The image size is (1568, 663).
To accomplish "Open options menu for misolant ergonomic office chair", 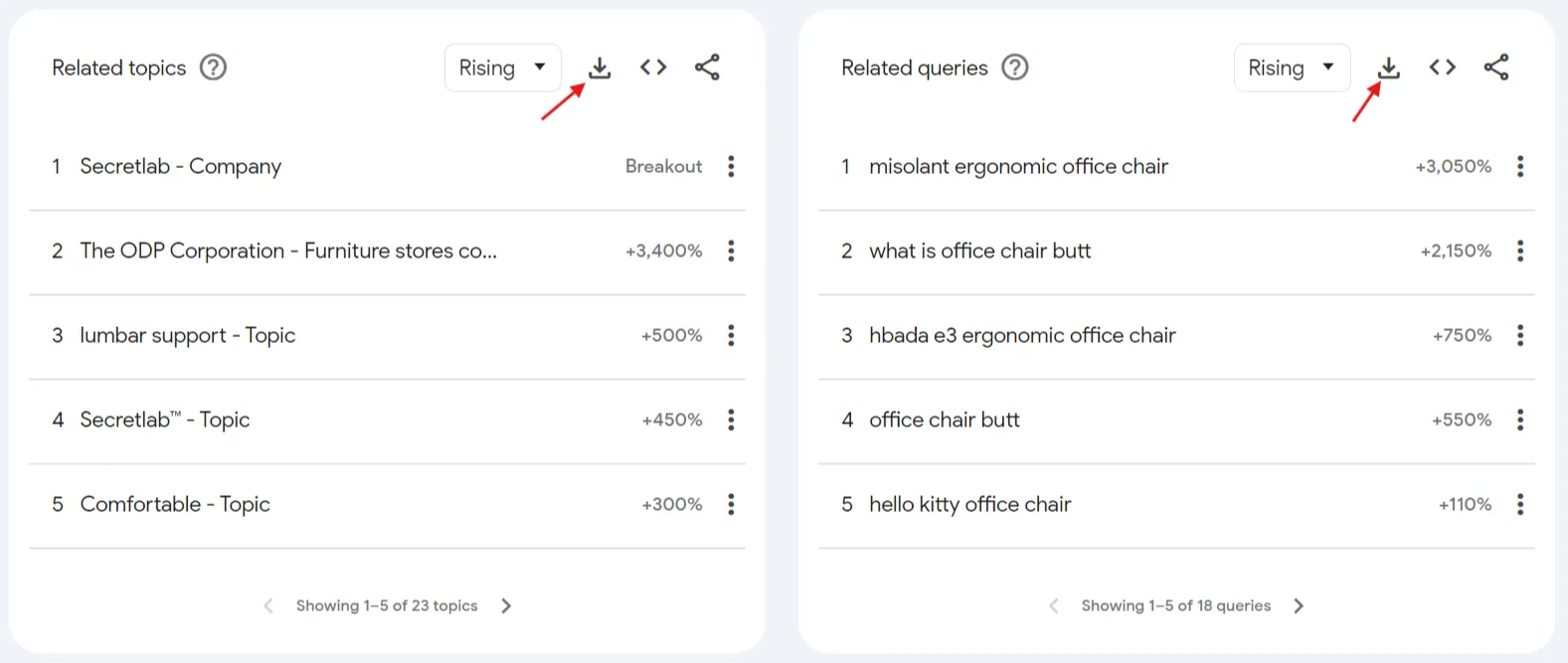I will click(1521, 166).
